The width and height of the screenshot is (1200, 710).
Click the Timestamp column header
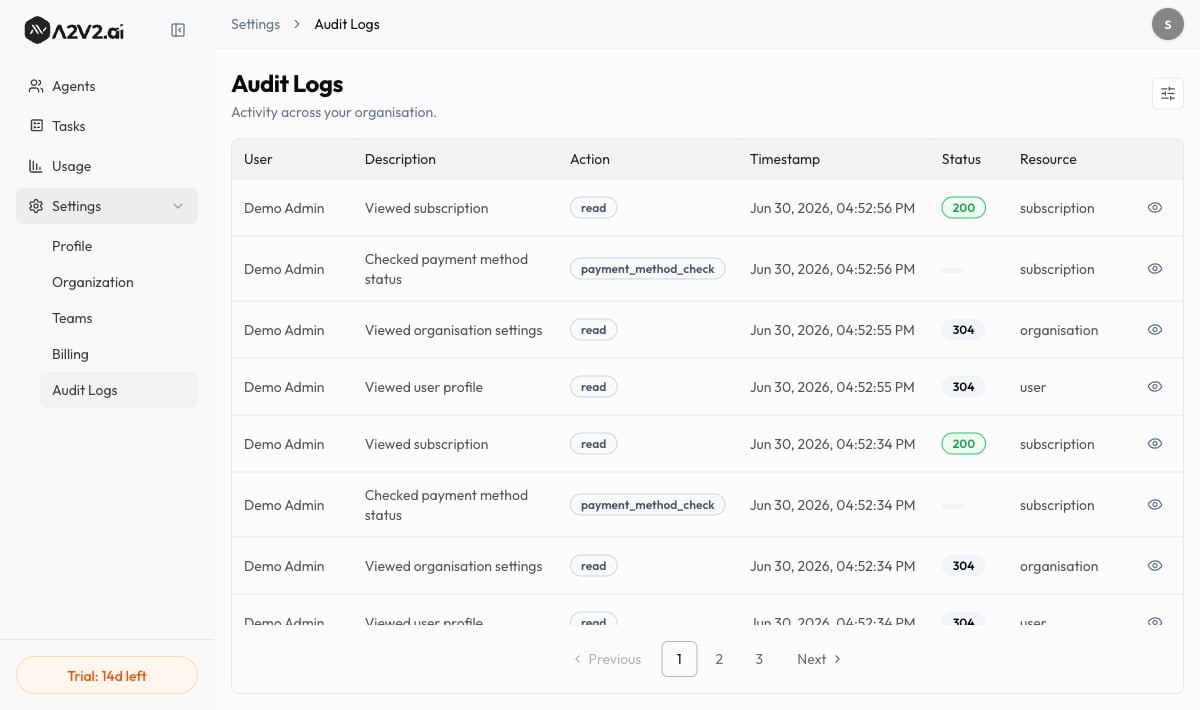tap(785, 159)
